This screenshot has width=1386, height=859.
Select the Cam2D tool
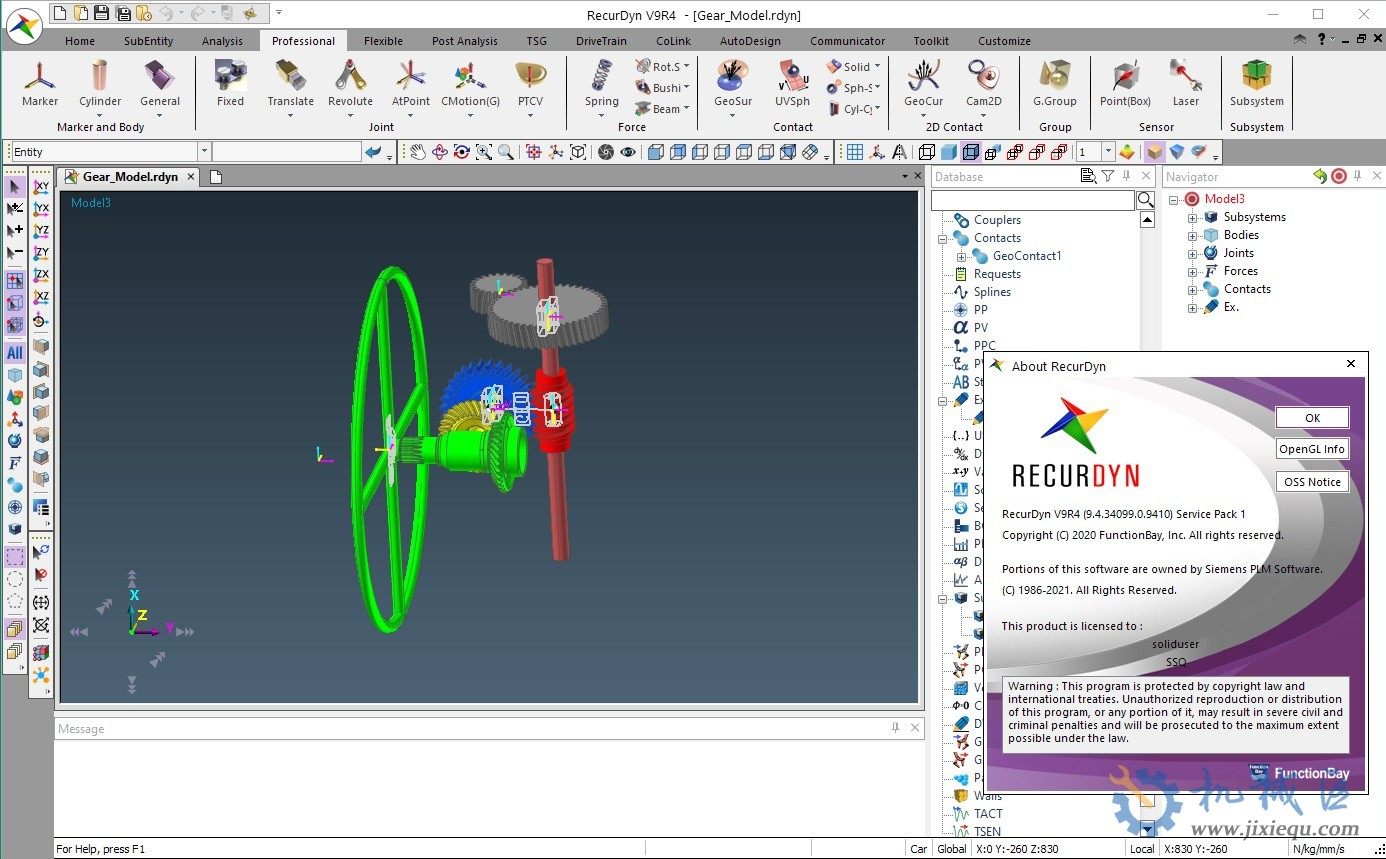(985, 87)
